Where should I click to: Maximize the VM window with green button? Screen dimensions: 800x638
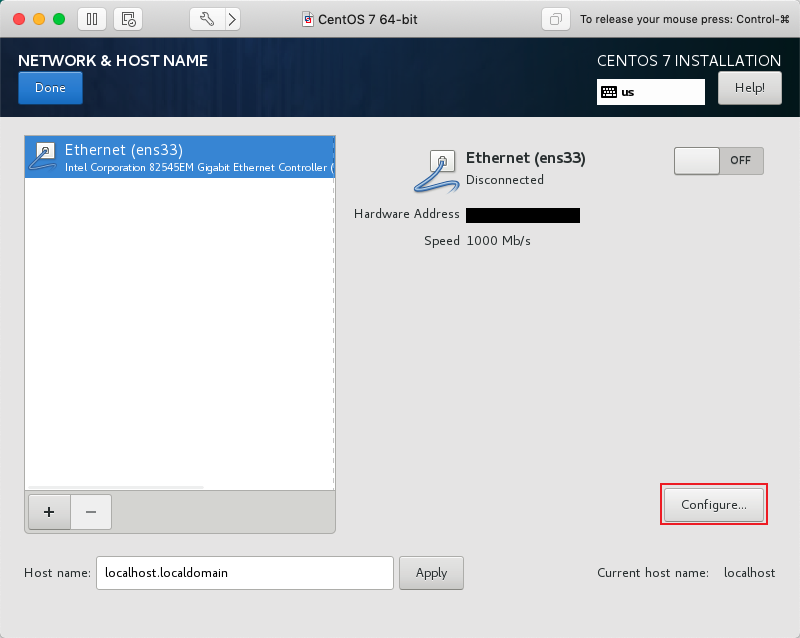(x=59, y=19)
